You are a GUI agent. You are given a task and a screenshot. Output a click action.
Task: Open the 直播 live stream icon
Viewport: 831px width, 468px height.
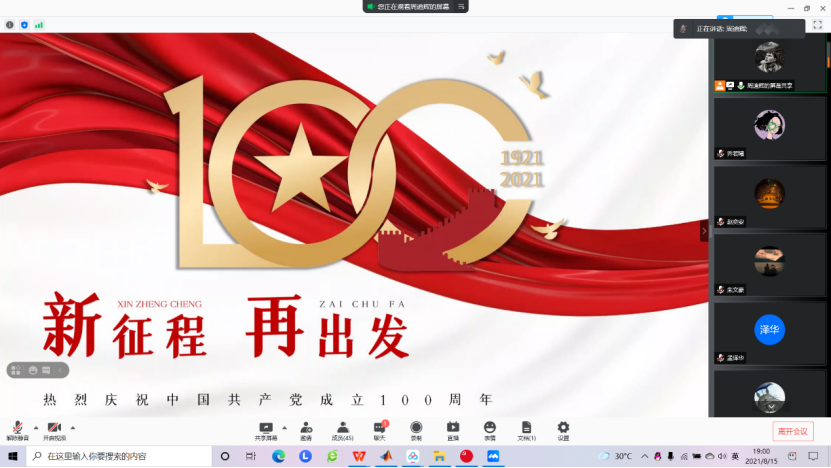pyautogui.click(x=453, y=430)
